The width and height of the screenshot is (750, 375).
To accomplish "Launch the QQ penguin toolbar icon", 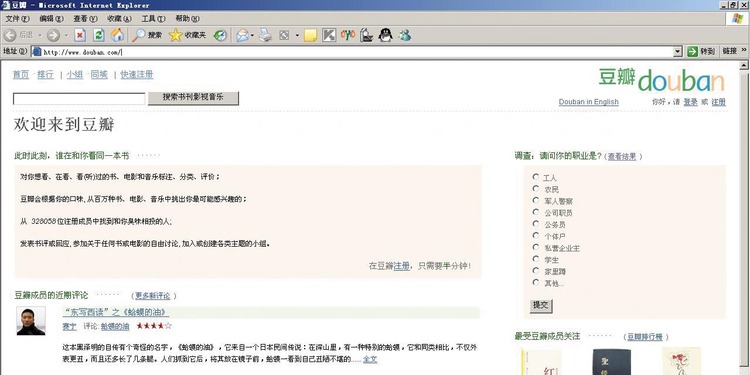I will [x=385, y=34].
